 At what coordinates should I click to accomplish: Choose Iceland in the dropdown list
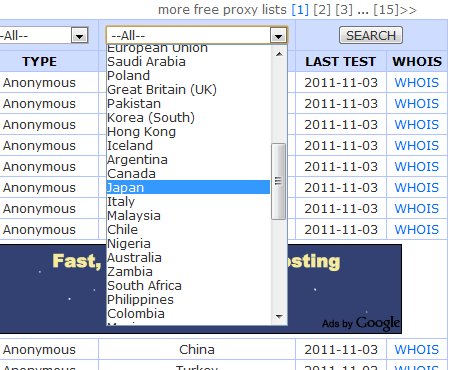pyautogui.click(x=188, y=146)
